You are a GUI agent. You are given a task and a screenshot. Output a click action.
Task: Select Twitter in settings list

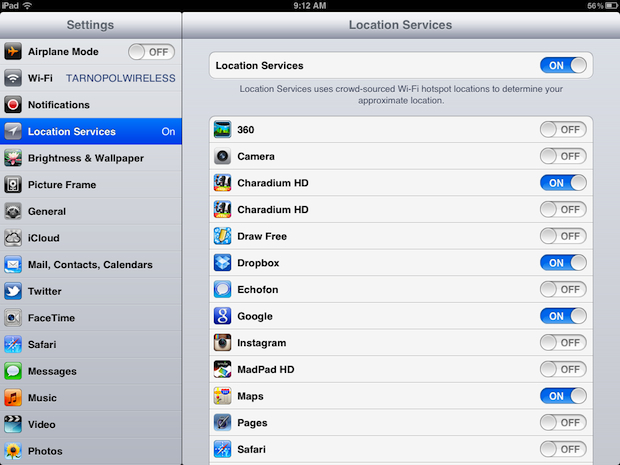91,291
